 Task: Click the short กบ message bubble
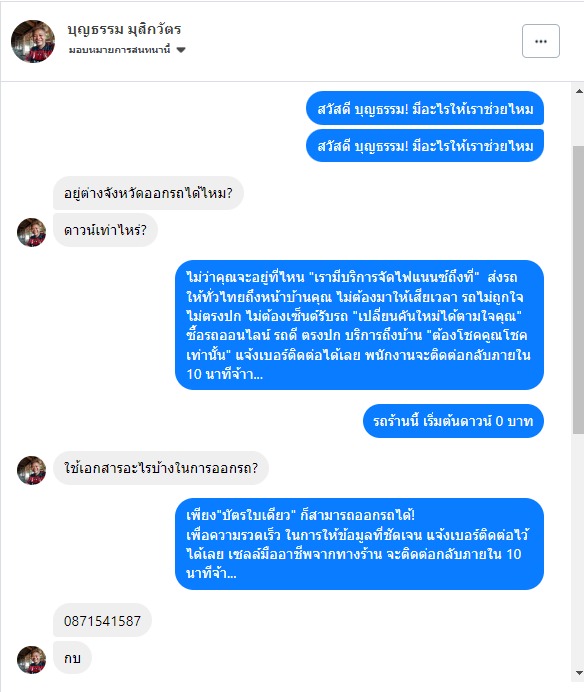72,658
